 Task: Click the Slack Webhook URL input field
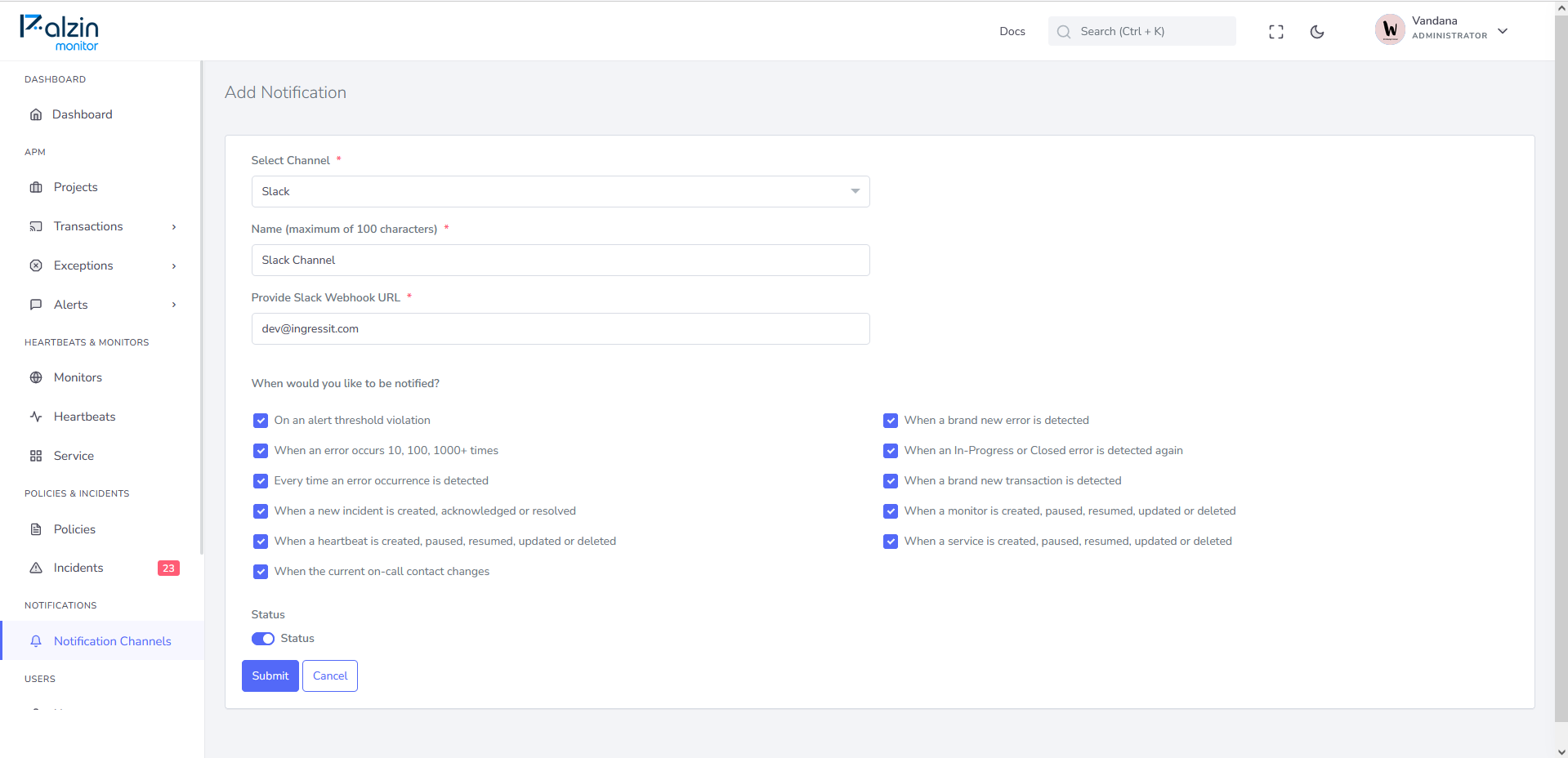[561, 328]
